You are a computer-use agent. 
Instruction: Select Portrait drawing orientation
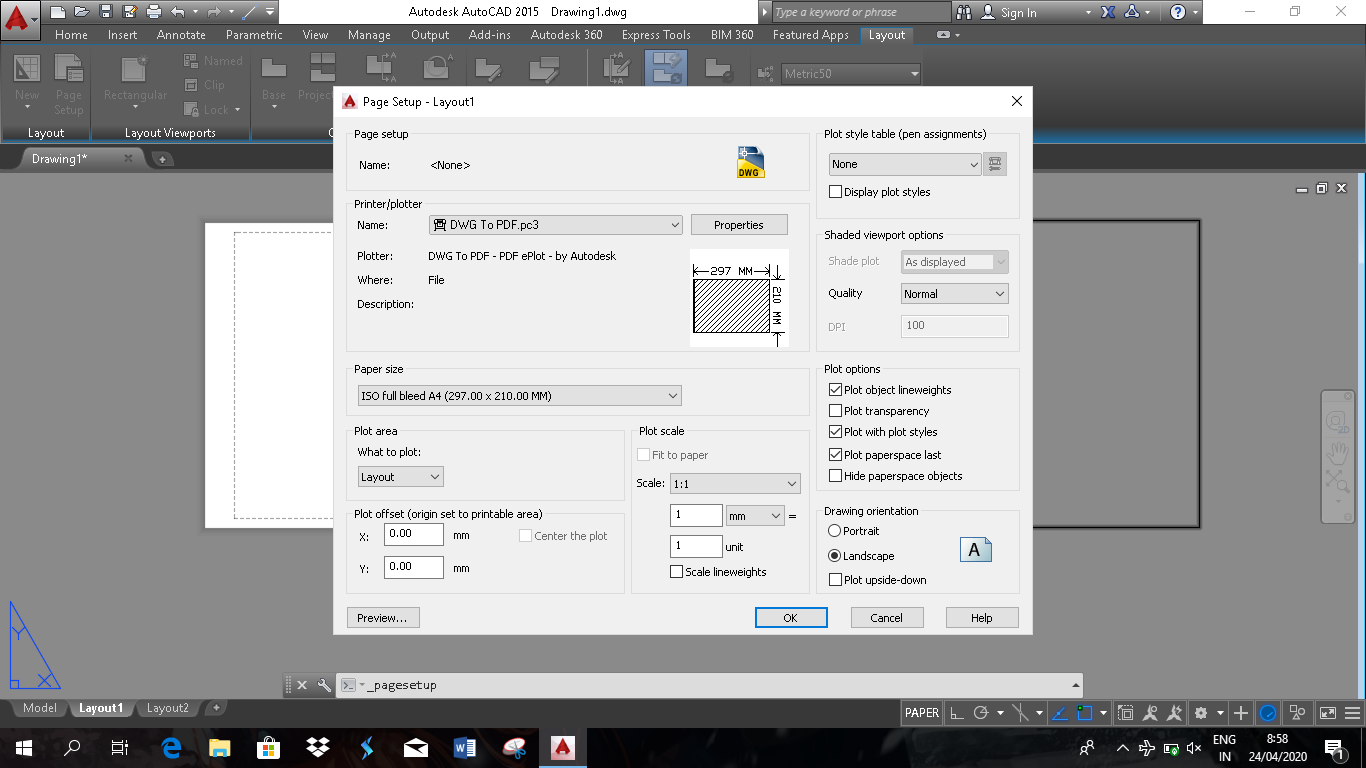coord(836,531)
